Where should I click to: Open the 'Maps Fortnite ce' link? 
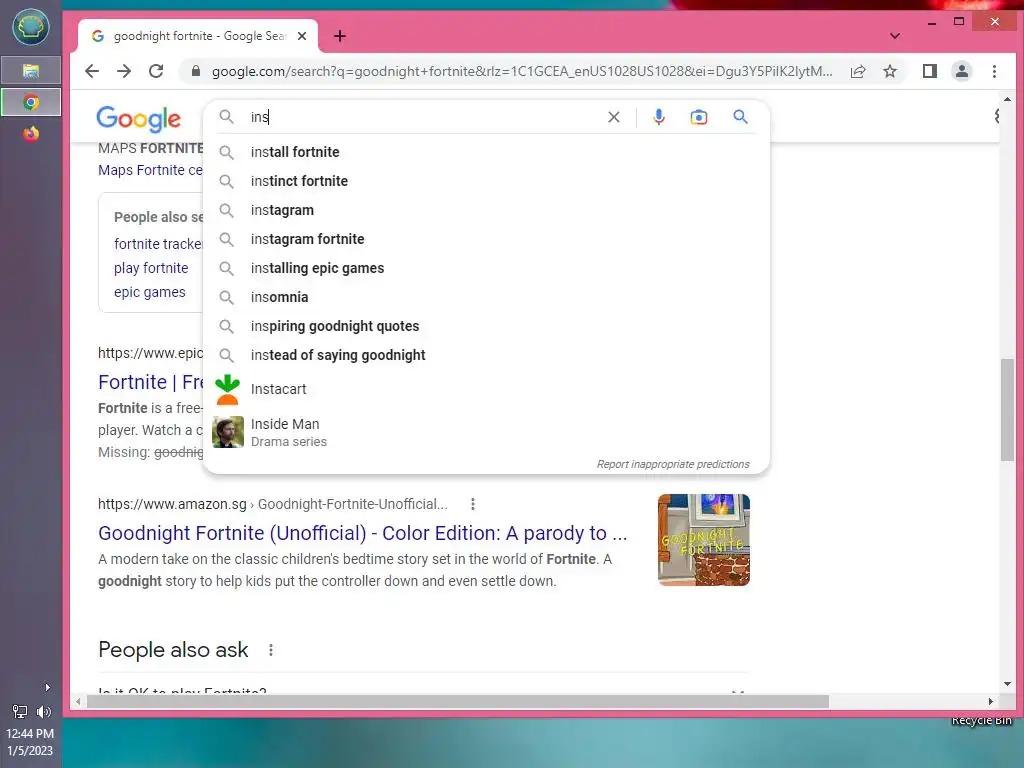pos(150,170)
